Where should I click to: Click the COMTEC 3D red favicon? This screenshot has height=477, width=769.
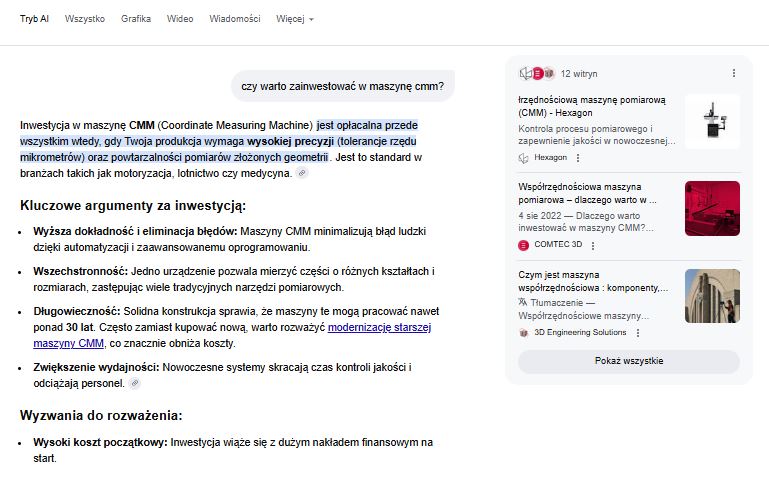click(524, 245)
